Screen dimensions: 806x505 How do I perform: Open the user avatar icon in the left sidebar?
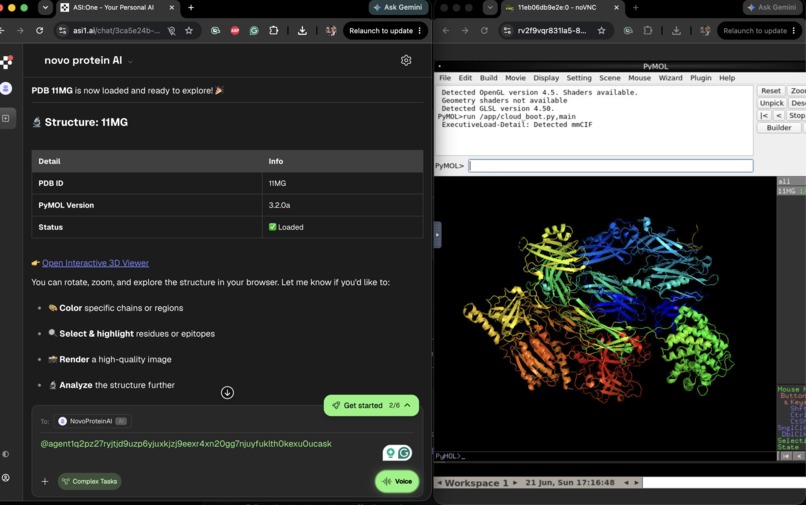(6, 88)
